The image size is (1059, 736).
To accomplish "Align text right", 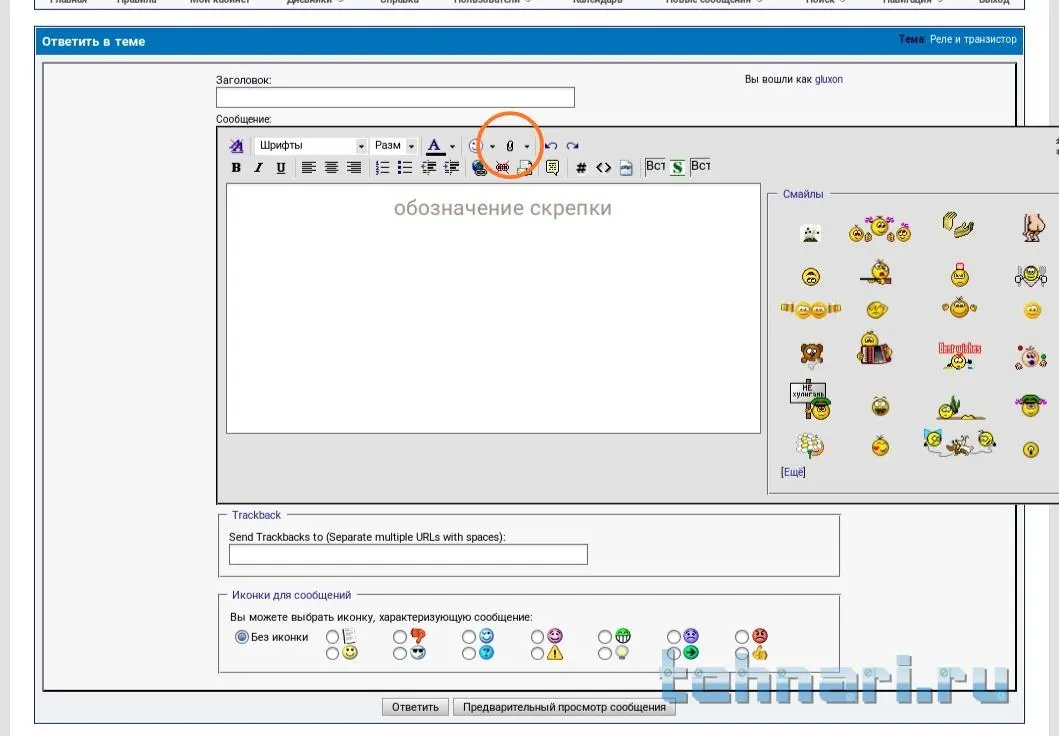I will pos(354,167).
